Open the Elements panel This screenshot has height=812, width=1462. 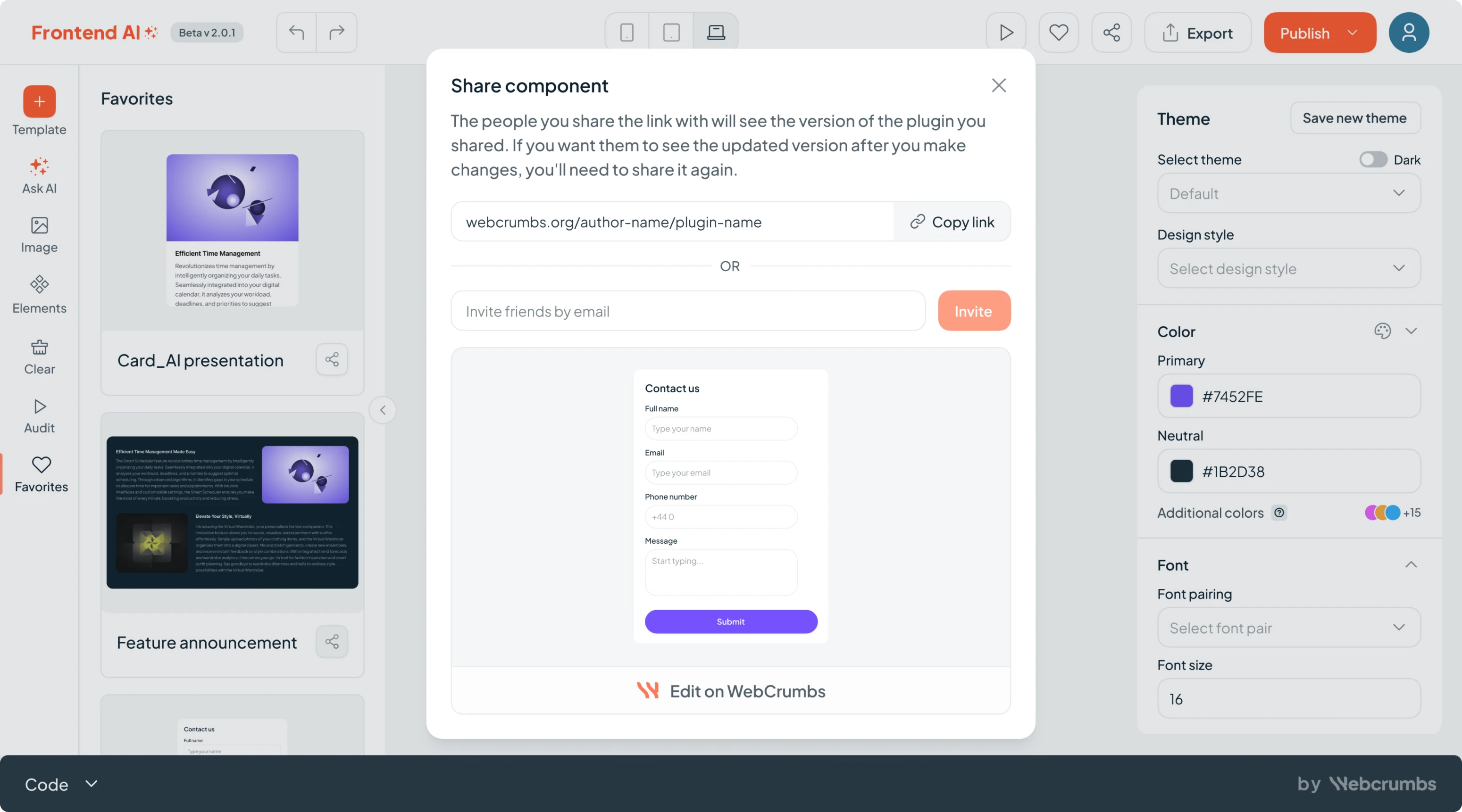click(39, 295)
